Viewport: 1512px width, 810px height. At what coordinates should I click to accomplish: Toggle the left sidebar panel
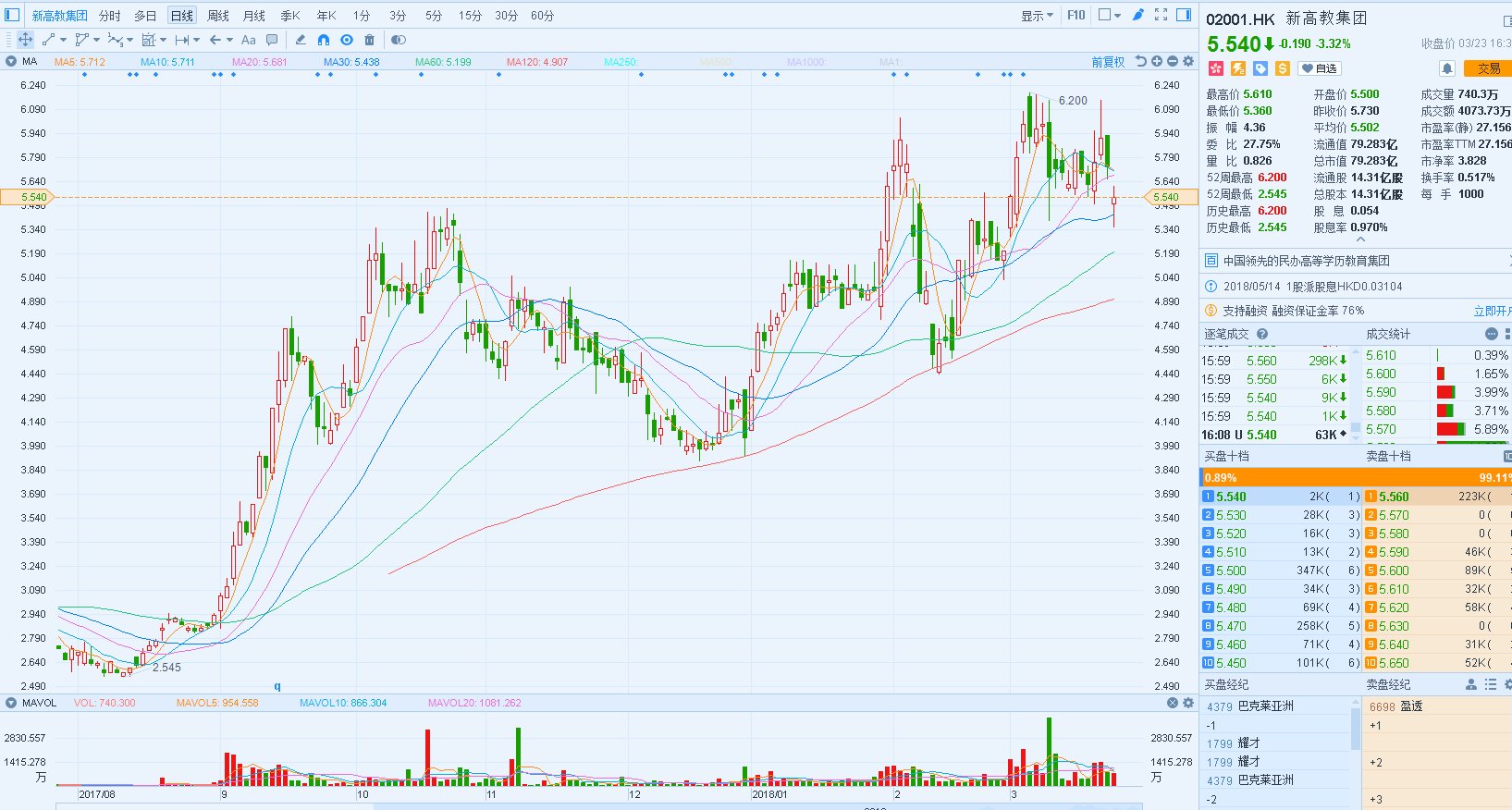(12, 15)
